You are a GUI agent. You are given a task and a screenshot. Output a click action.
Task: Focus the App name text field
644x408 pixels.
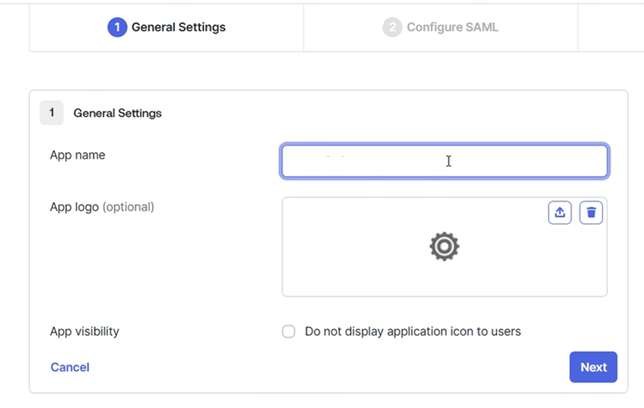[x=444, y=161]
